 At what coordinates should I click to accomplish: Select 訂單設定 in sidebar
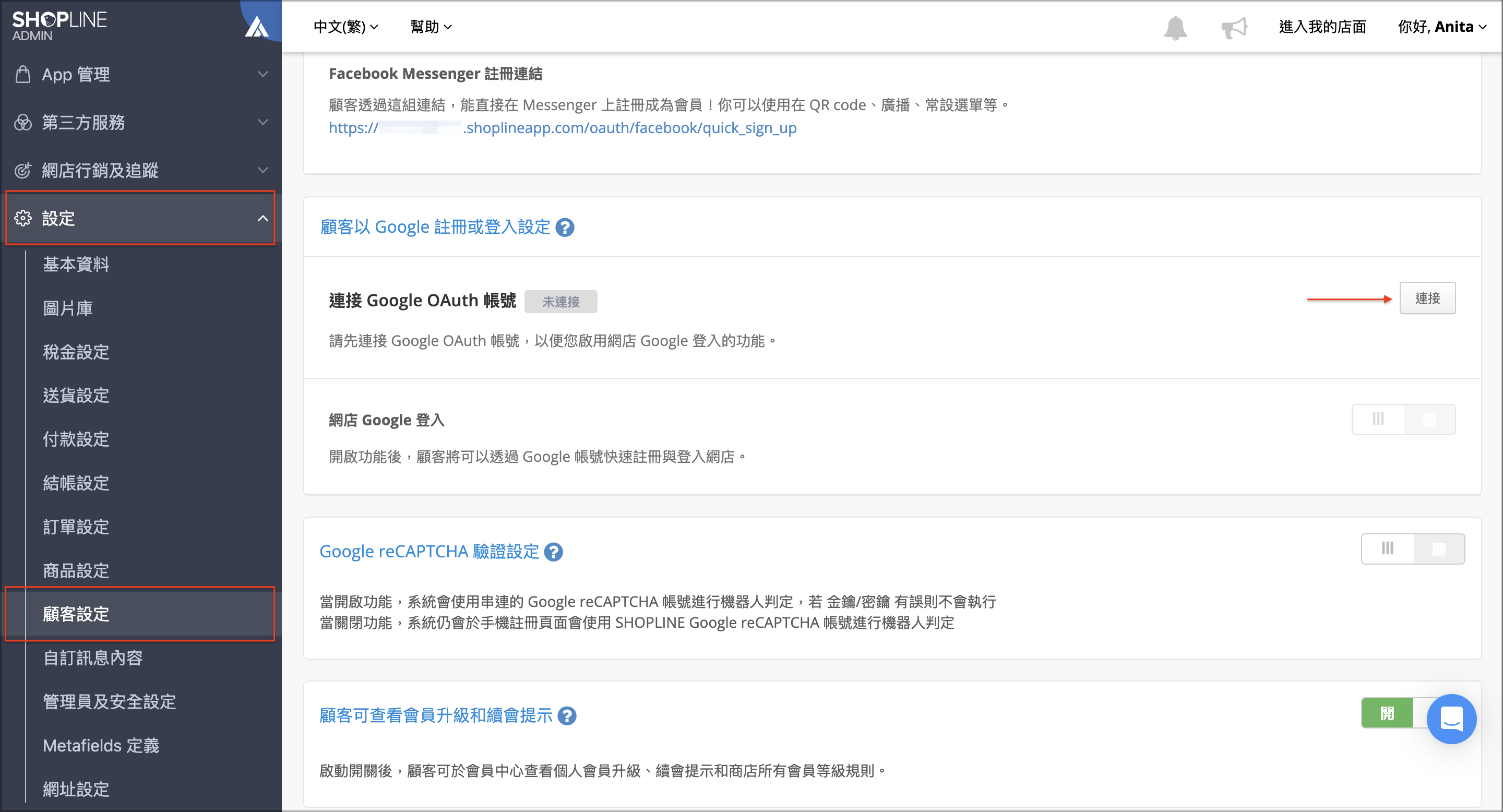76,527
